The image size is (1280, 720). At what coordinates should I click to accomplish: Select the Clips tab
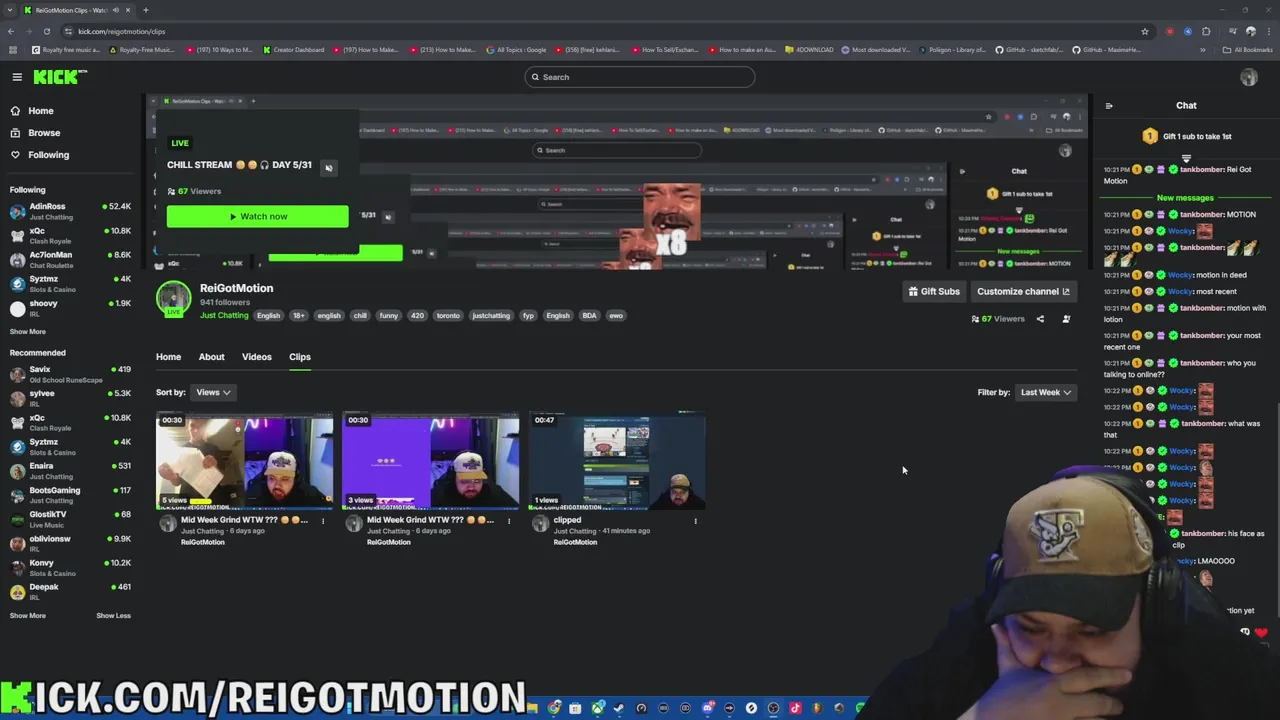click(300, 357)
